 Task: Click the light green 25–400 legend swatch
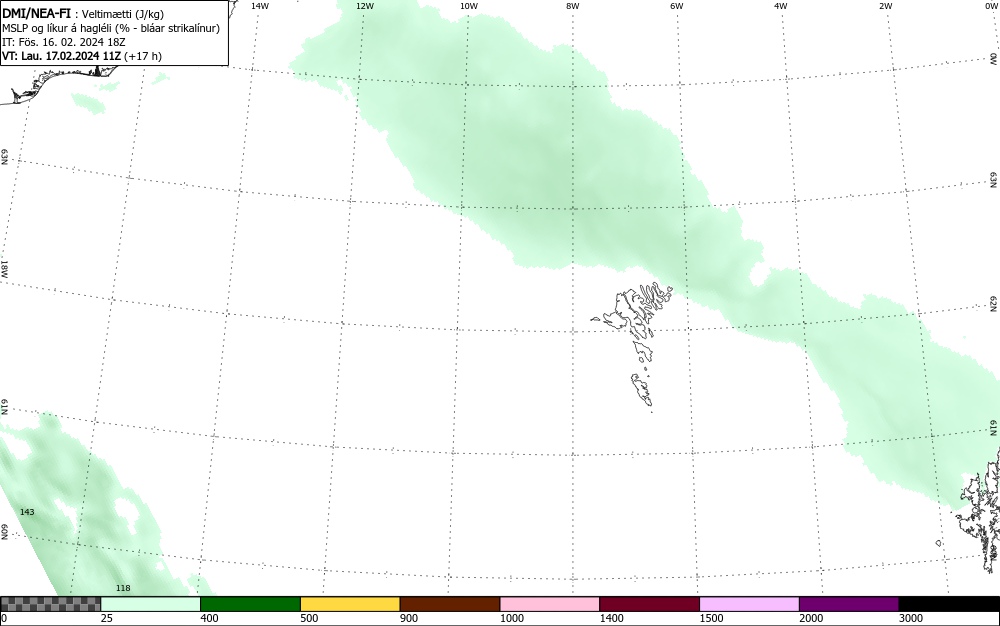point(151,604)
